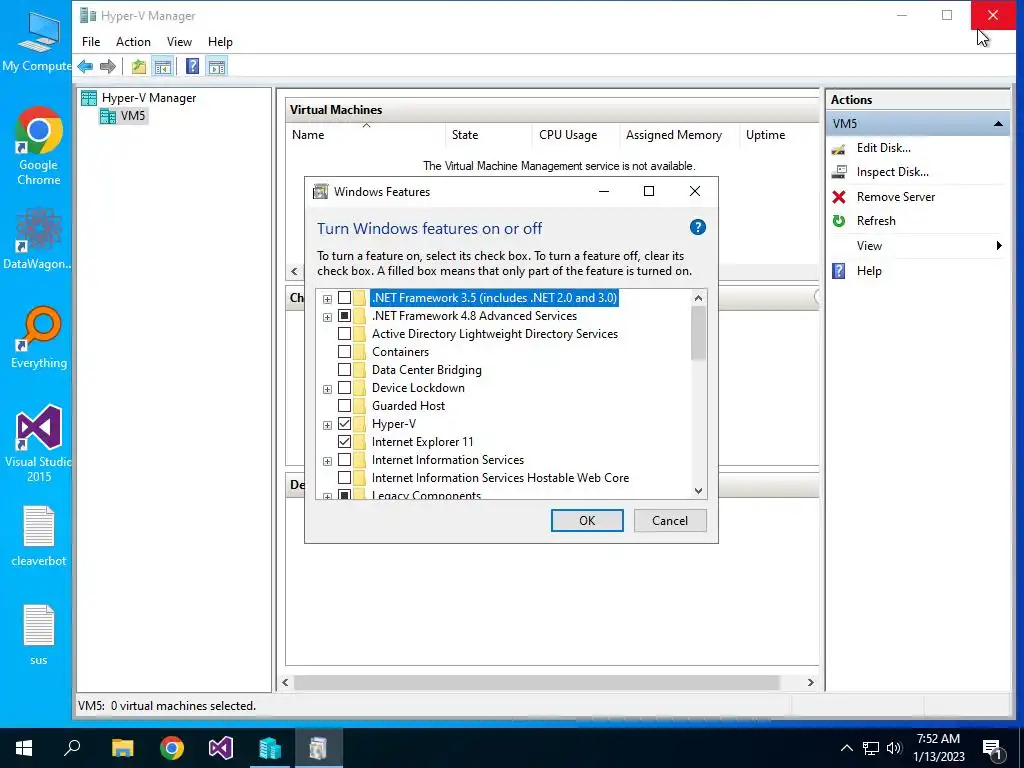Viewport: 1024px width, 768px height.
Task: Check Device Lockdown checkbox
Action: [x=344, y=388]
